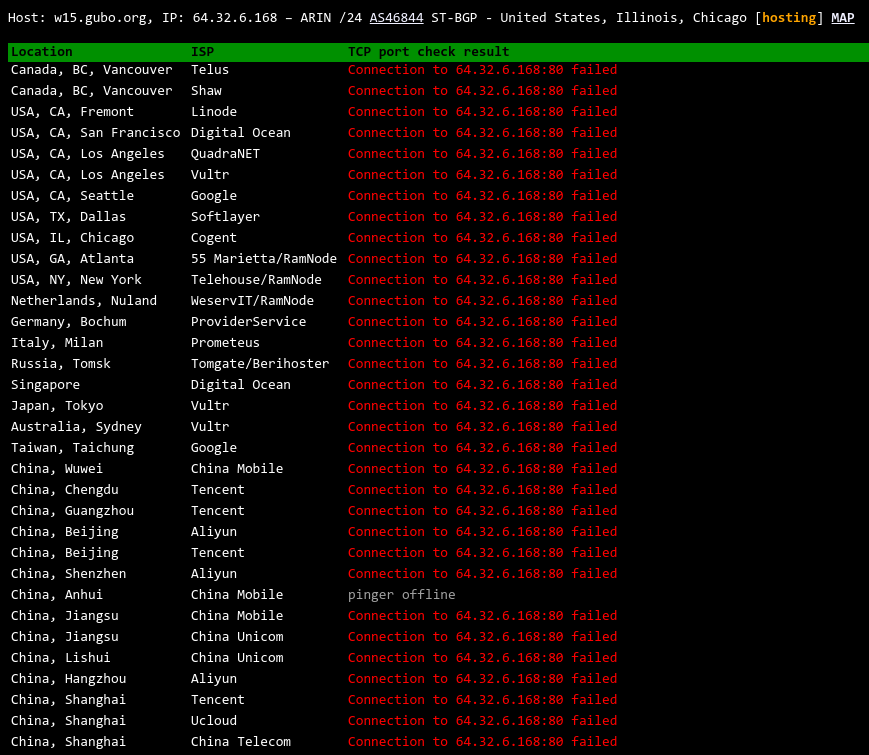
Task: Select 'WeservIT/RamNode' ISP cell
Action: click(252, 301)
